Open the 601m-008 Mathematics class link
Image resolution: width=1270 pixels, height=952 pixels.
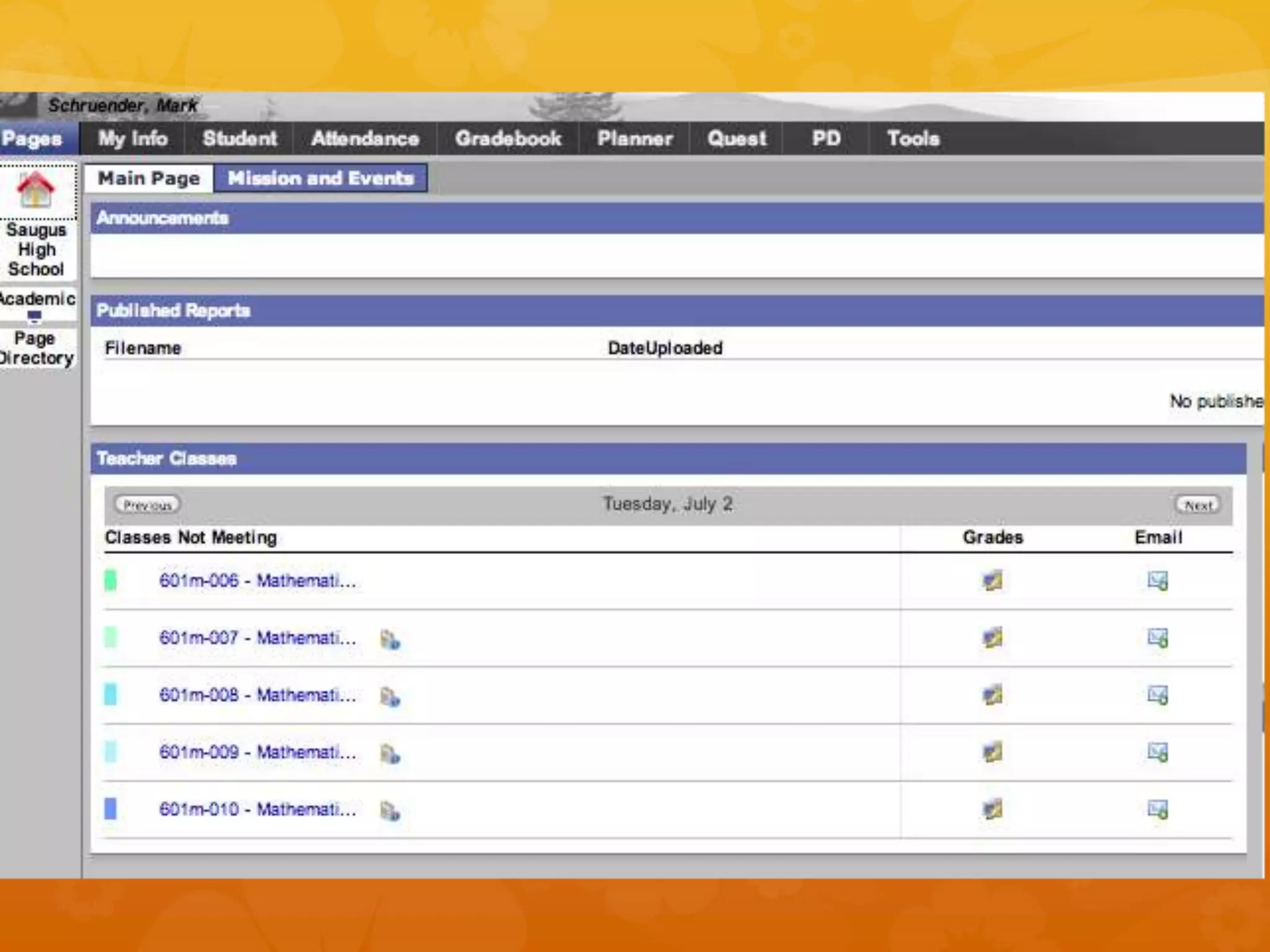(x=257, y=695)
